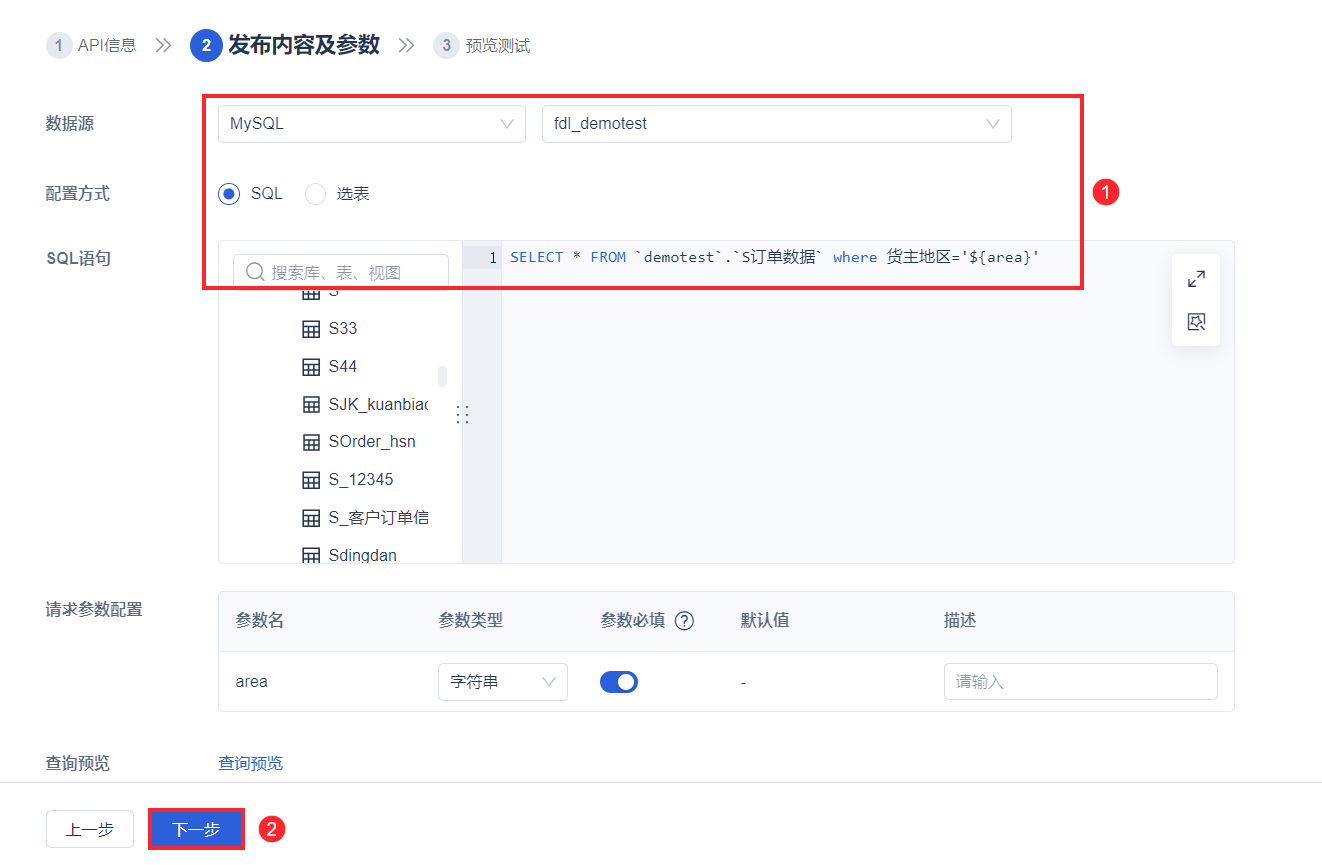Click the 查询预览 link
The height and width of the screenshot is (865, 1322).
(x=251, y=763)
